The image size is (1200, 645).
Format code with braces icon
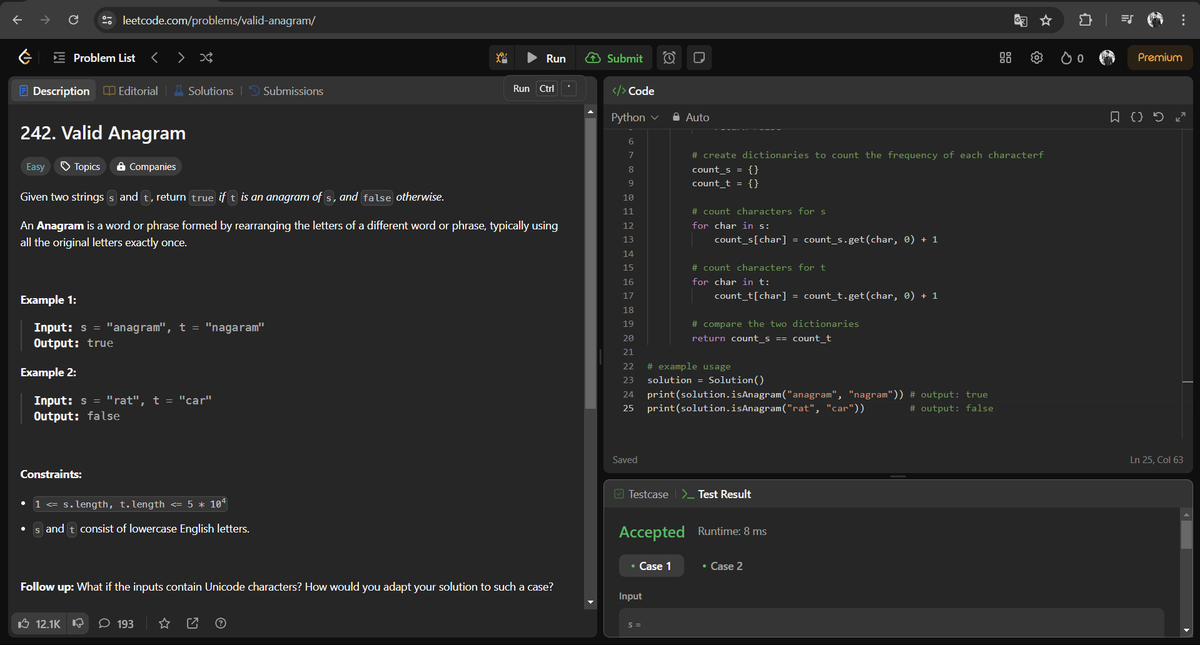pos(1136,118)
